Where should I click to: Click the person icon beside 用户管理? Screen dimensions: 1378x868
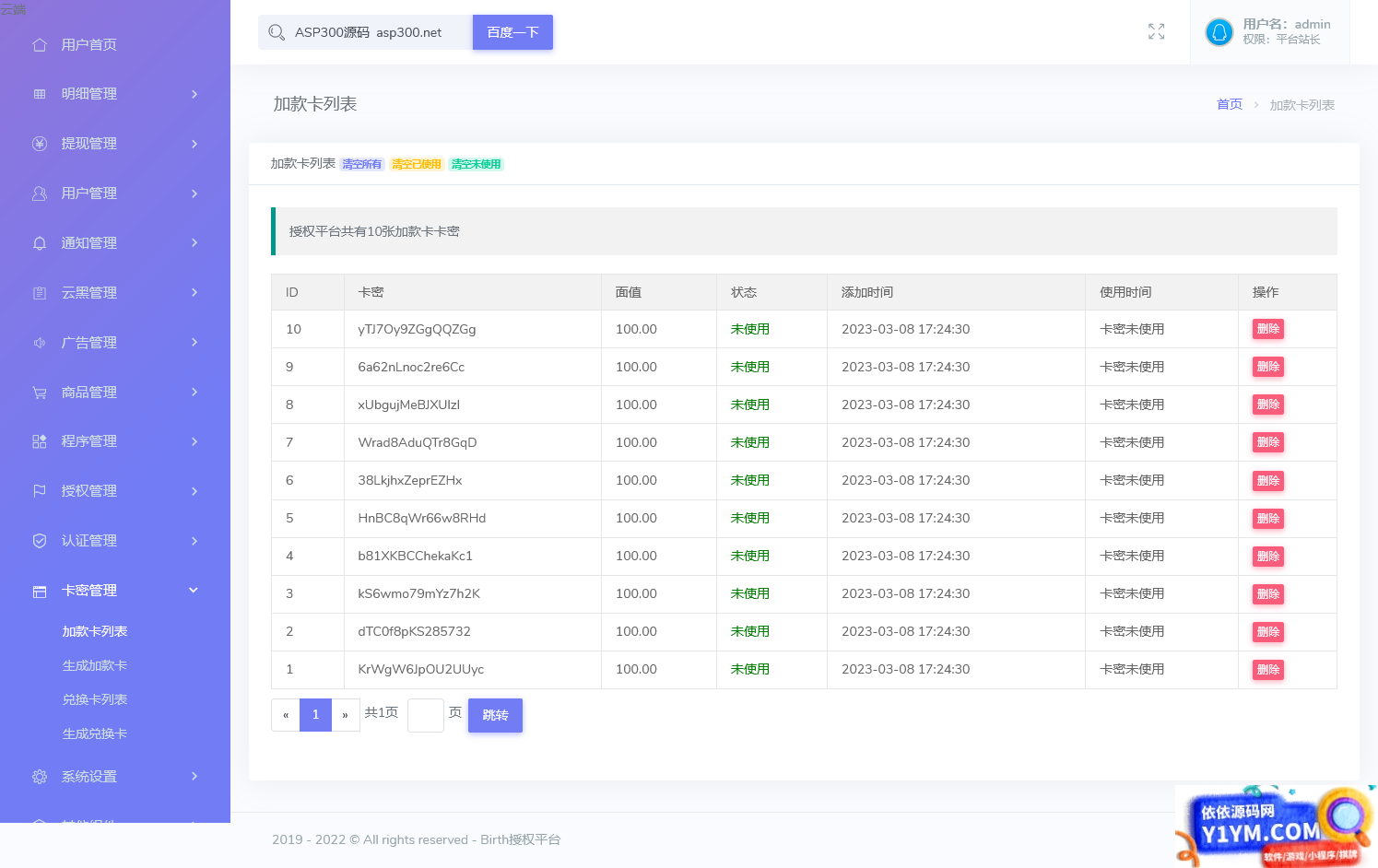40,194
